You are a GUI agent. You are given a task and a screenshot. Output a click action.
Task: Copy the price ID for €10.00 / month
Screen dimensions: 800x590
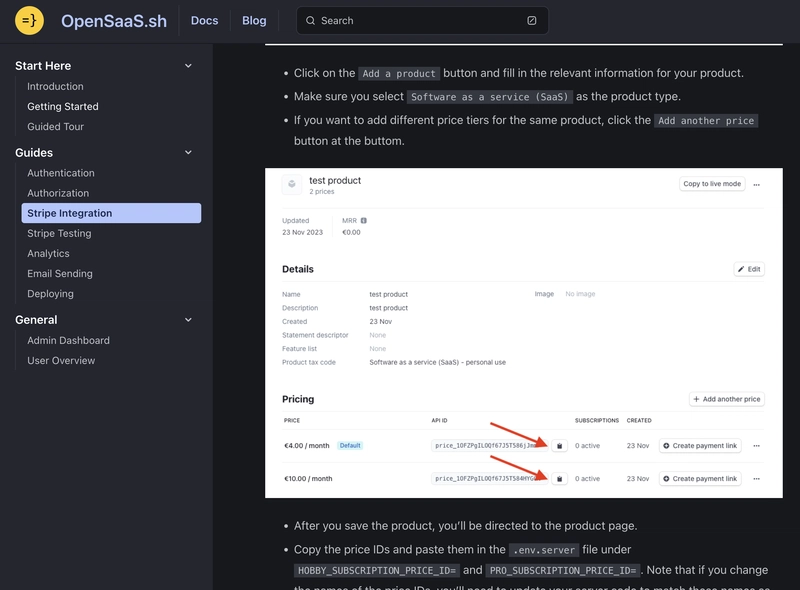(559, 479)
